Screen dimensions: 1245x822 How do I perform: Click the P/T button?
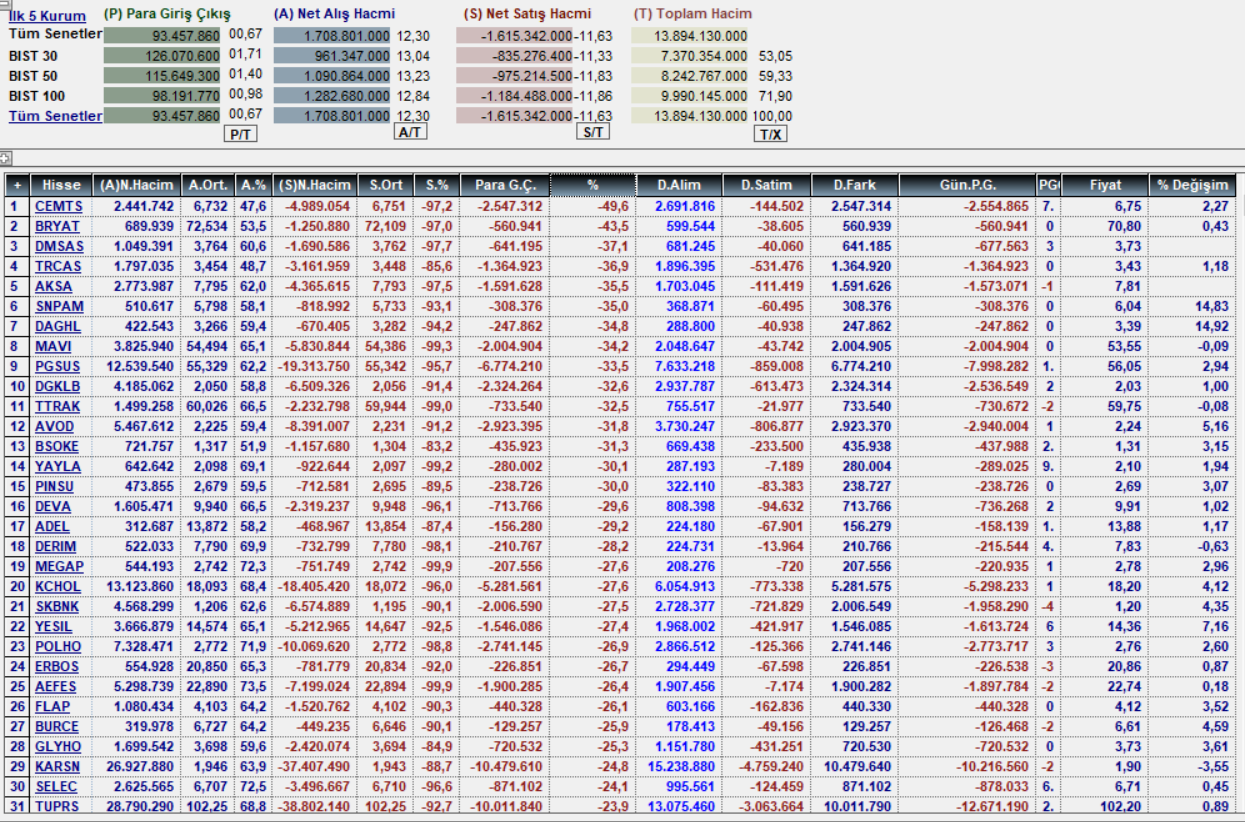pos(240,134)
